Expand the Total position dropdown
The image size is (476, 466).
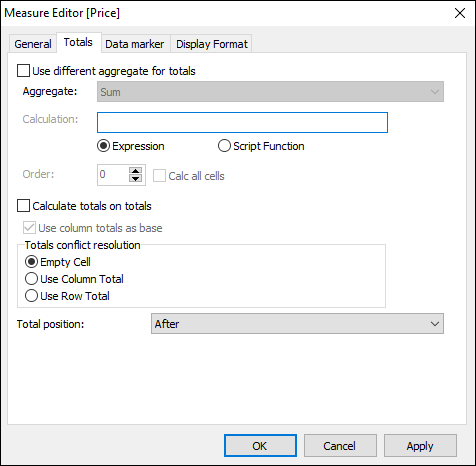(x=297, y=324)
